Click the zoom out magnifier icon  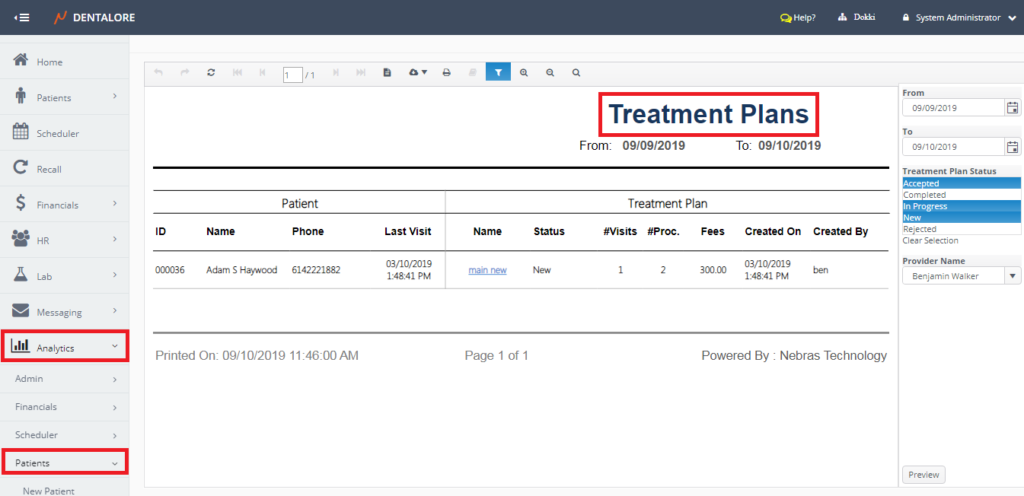(550, 73)
